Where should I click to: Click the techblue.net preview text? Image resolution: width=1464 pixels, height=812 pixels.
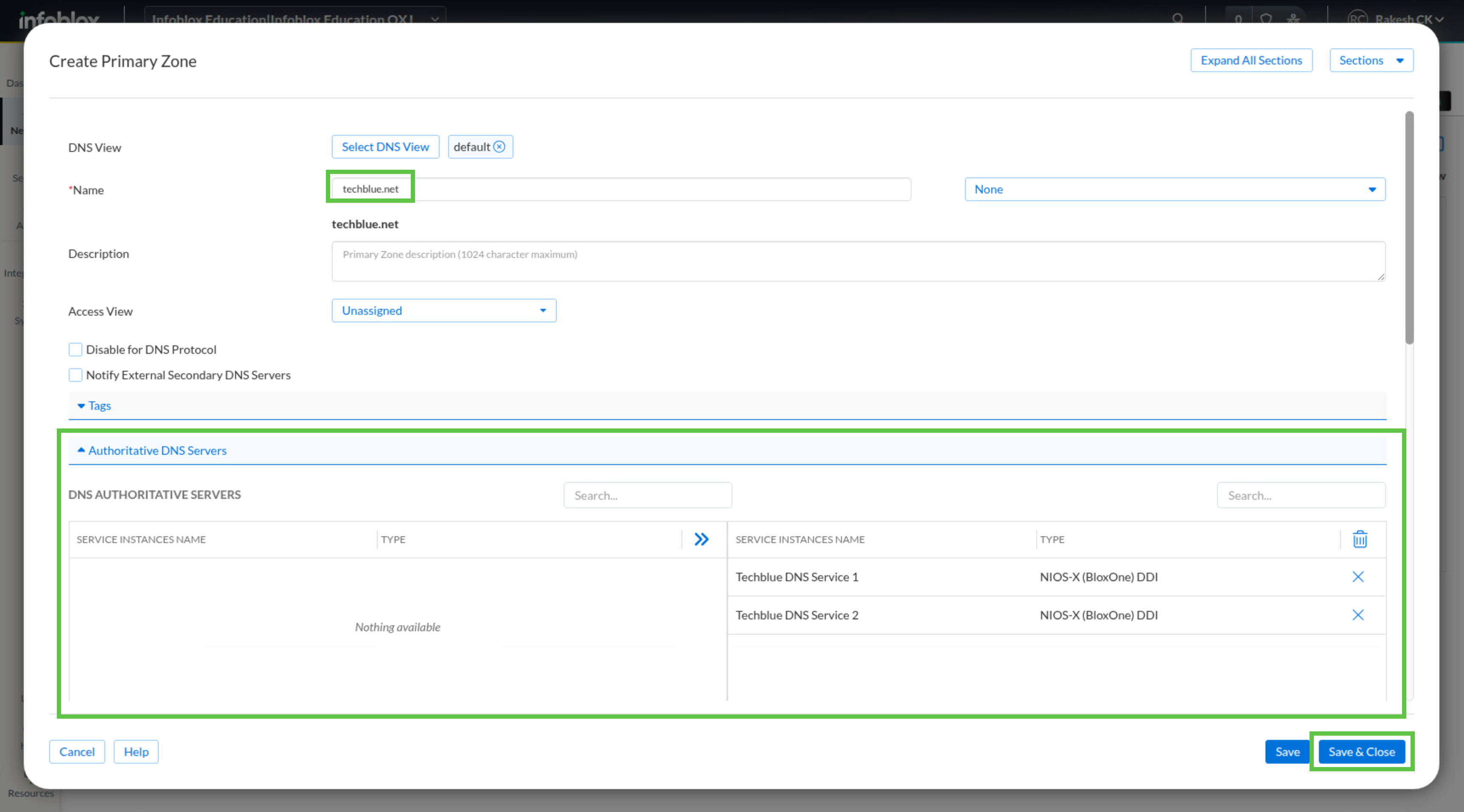pyautogui.click(x=365, y=224)
